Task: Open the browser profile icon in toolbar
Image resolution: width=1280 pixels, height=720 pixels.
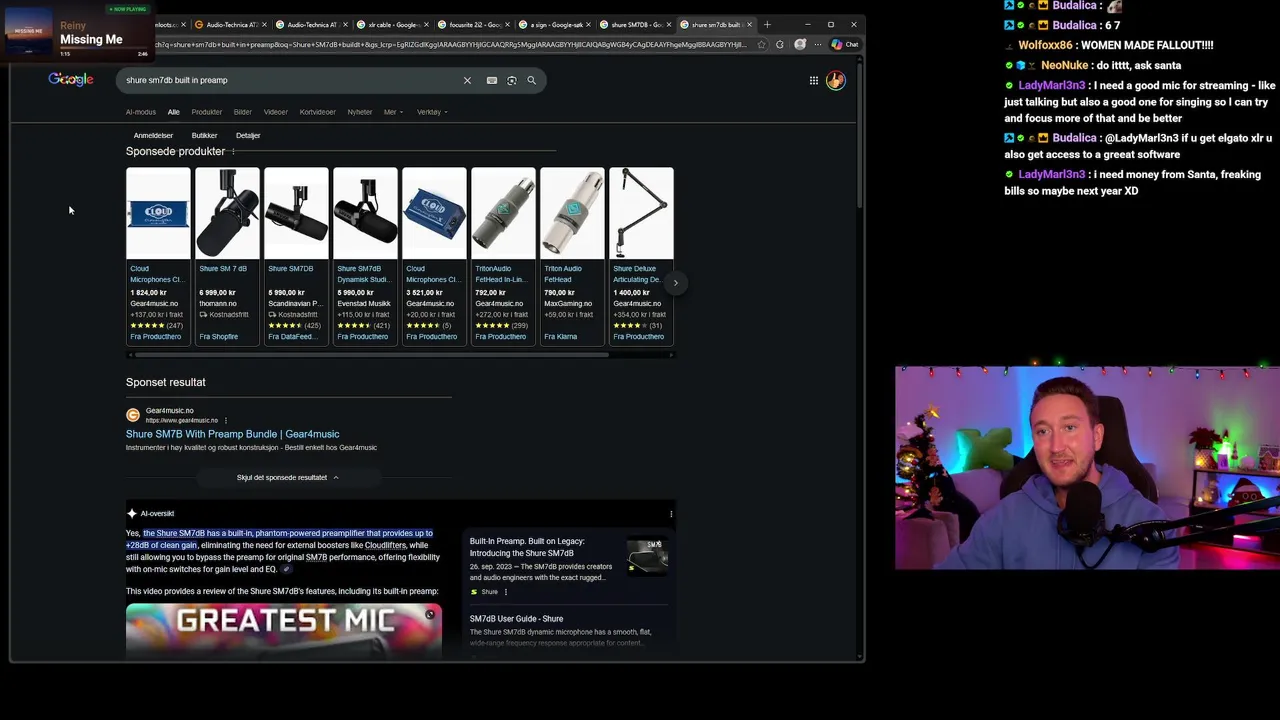Action: pyautogui.click(x=800, y=44)
